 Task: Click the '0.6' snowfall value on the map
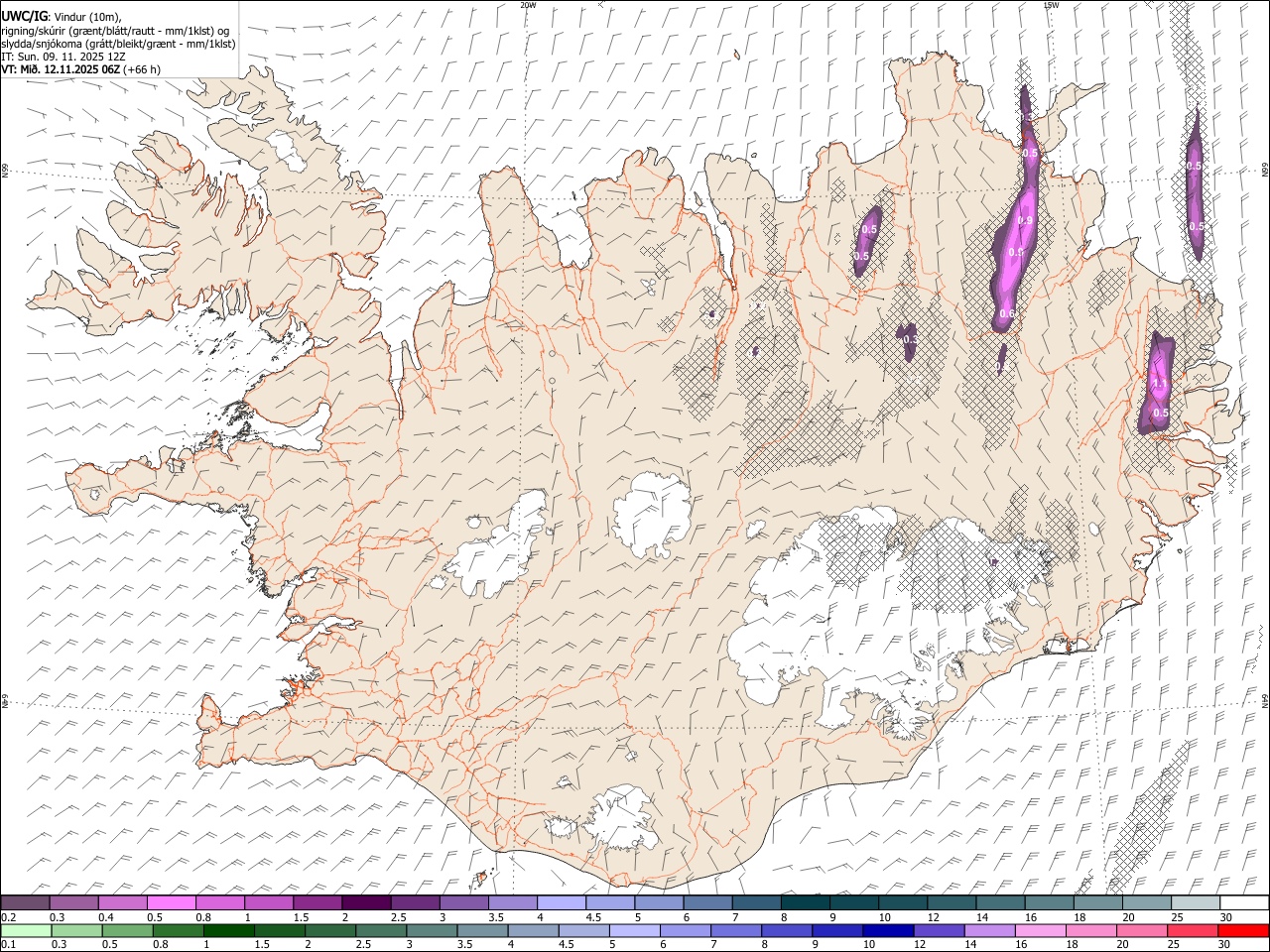pyautogui.click(x=1007, y=313)
